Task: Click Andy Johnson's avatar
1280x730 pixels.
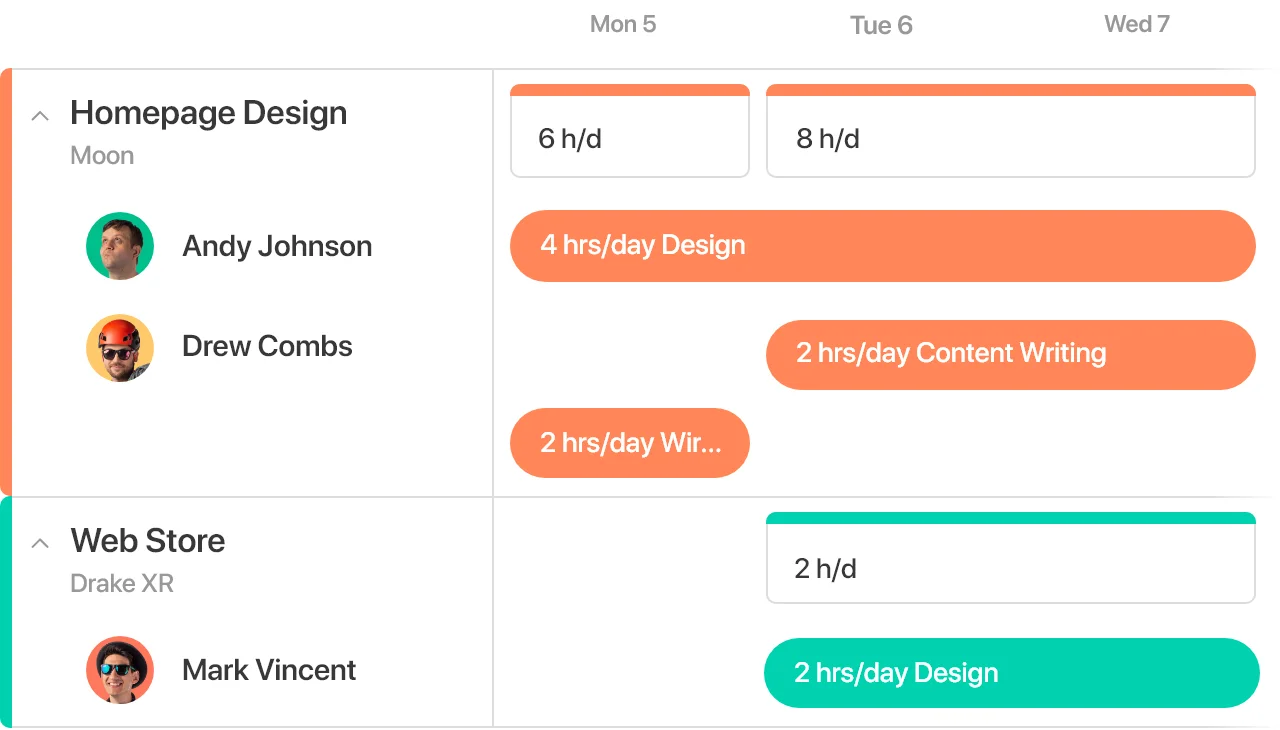Action: click(120, 246)
